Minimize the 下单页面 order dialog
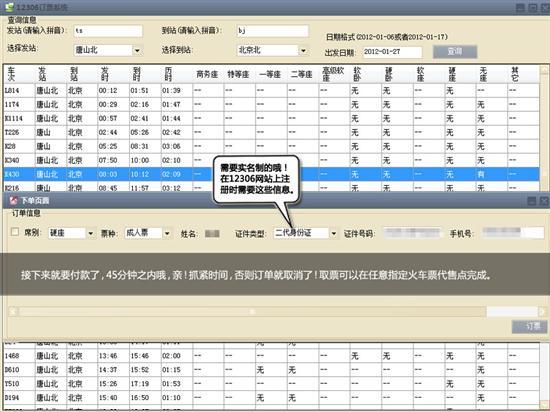Image resolution: width=550 pixels, height=412 pixels. point(531,201)
